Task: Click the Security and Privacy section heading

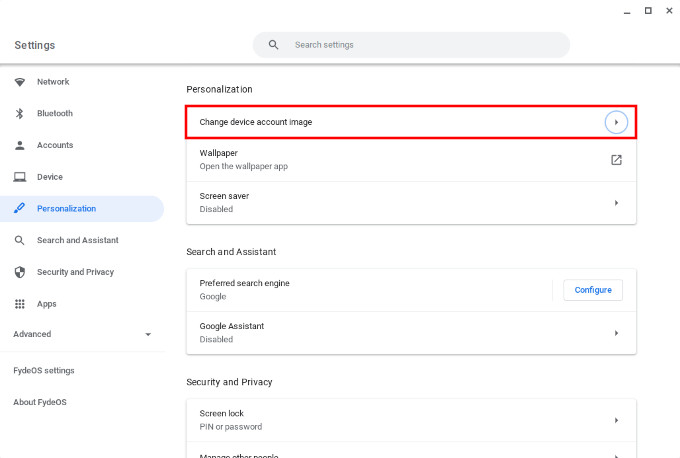Action: [x=229, y=382]
